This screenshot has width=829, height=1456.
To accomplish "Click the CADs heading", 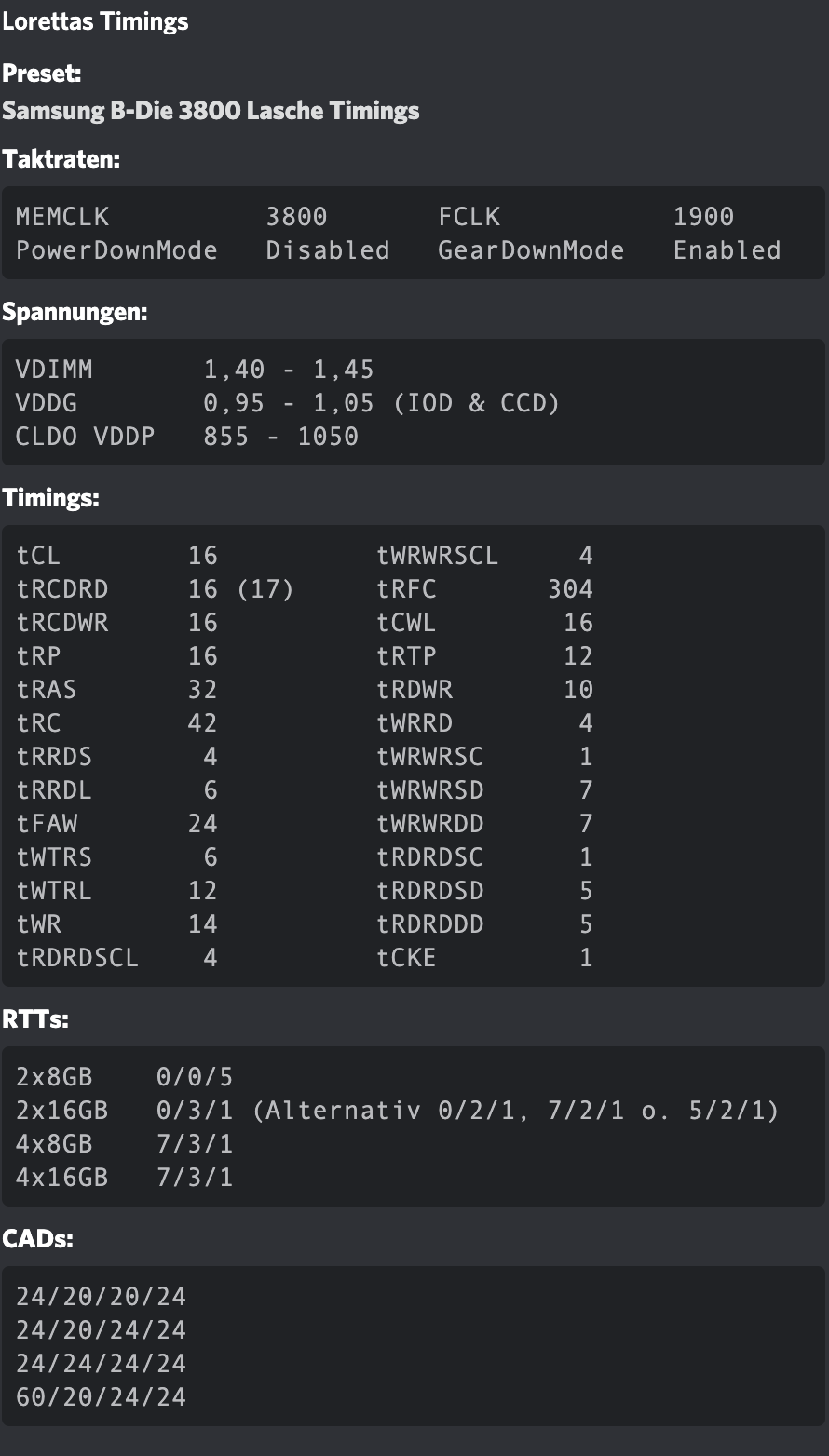I will coord(37,1240).
